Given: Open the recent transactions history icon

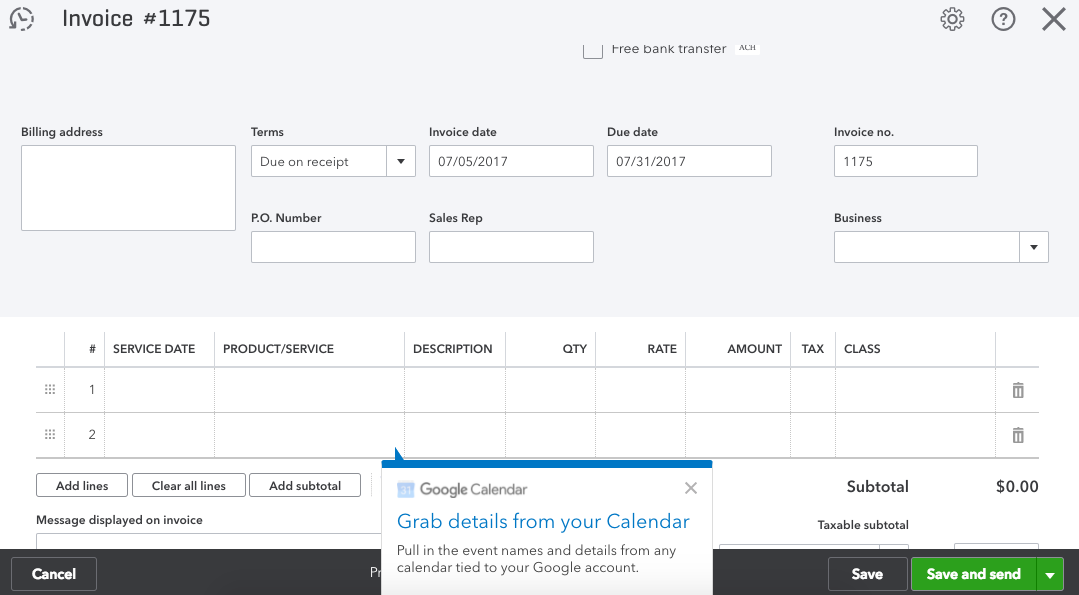Looking at the screenshot, I should (x=21, y=19).
